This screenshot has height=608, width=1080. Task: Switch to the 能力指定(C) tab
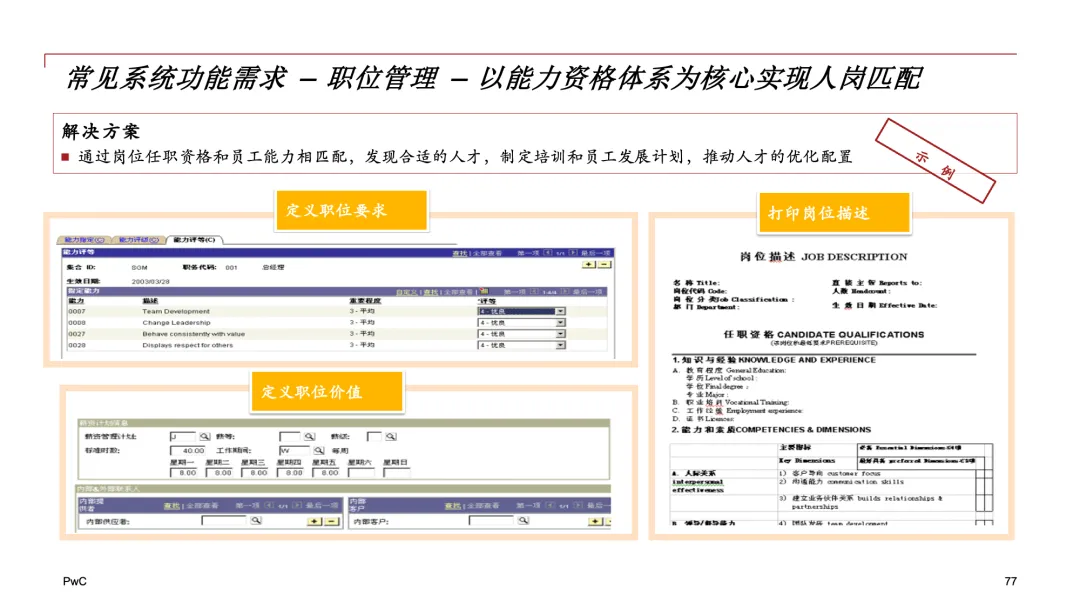click(x=84, y=240)
